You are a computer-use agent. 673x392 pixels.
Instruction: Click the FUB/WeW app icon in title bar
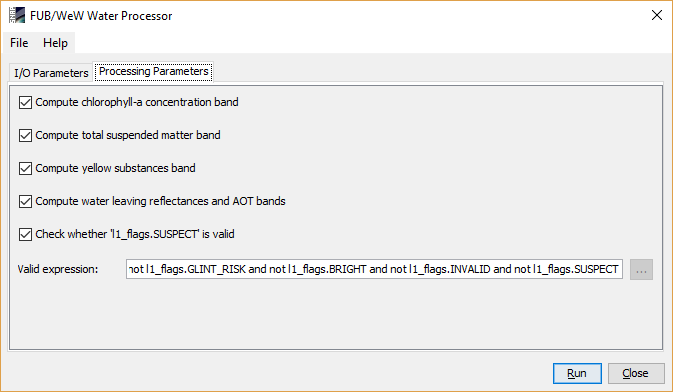point(17,15)
